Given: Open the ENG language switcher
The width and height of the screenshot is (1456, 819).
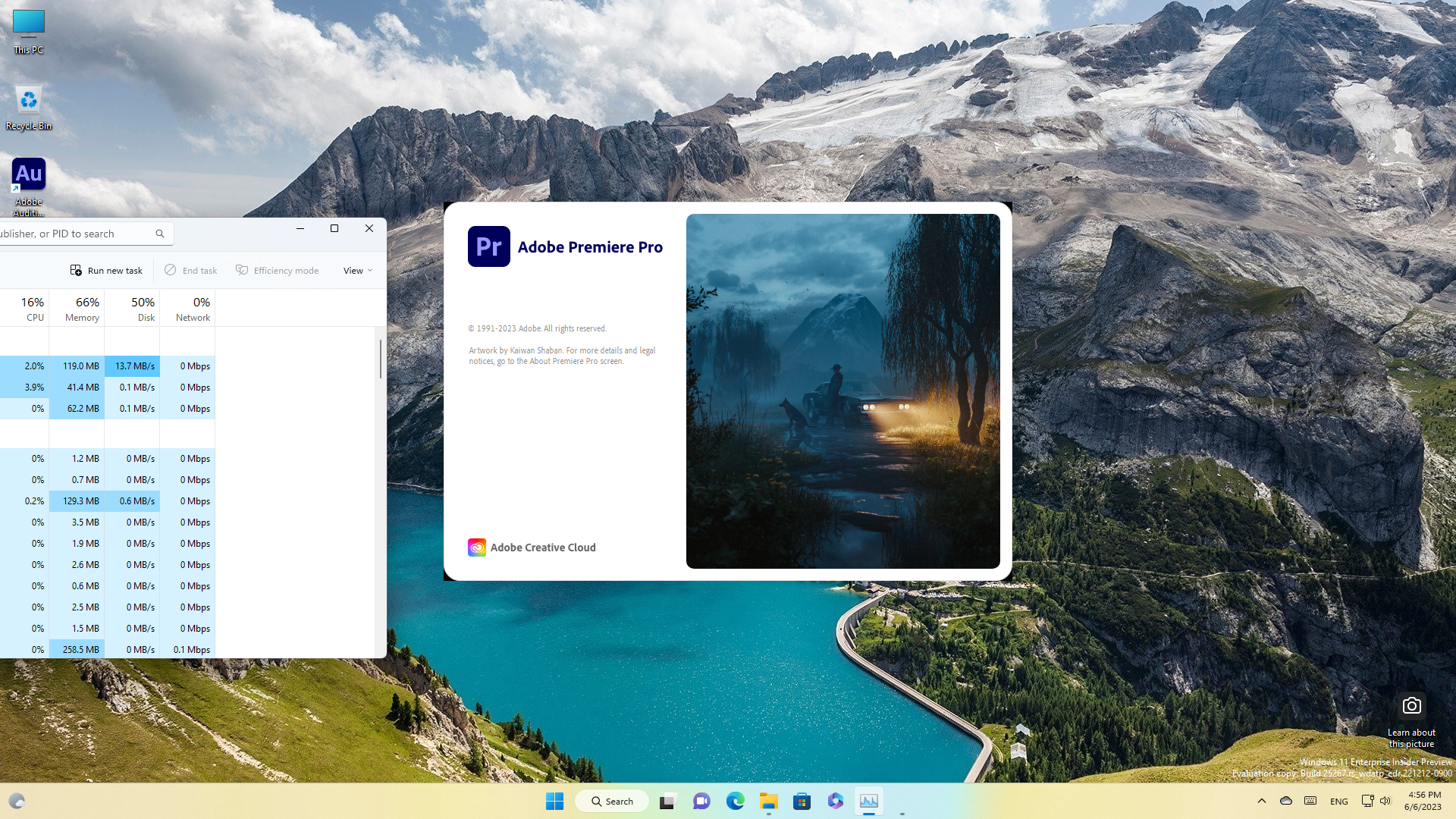Looking at the screenshot, I should [1338, 802].
